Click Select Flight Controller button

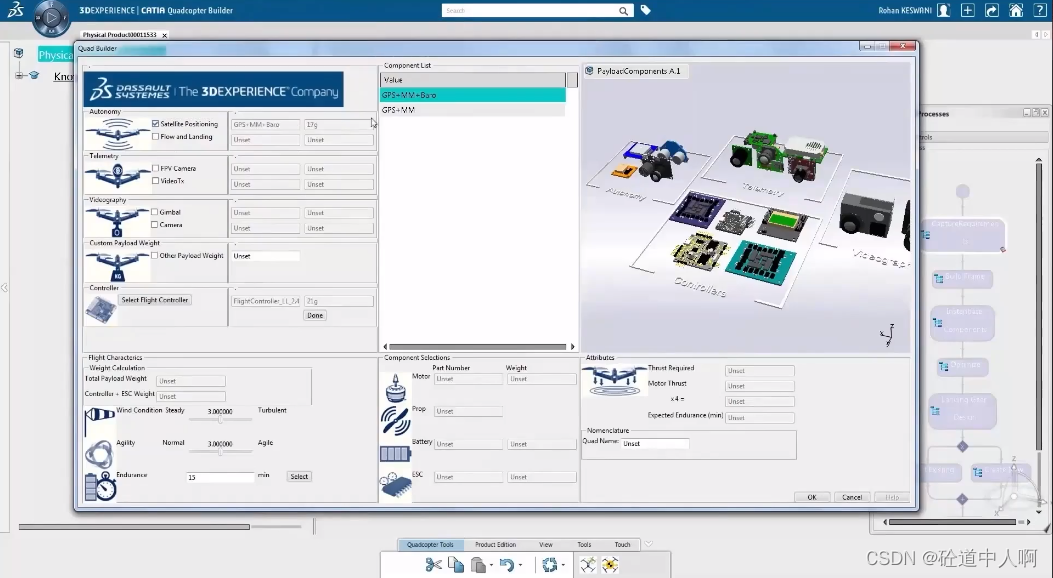pos(155,300)
